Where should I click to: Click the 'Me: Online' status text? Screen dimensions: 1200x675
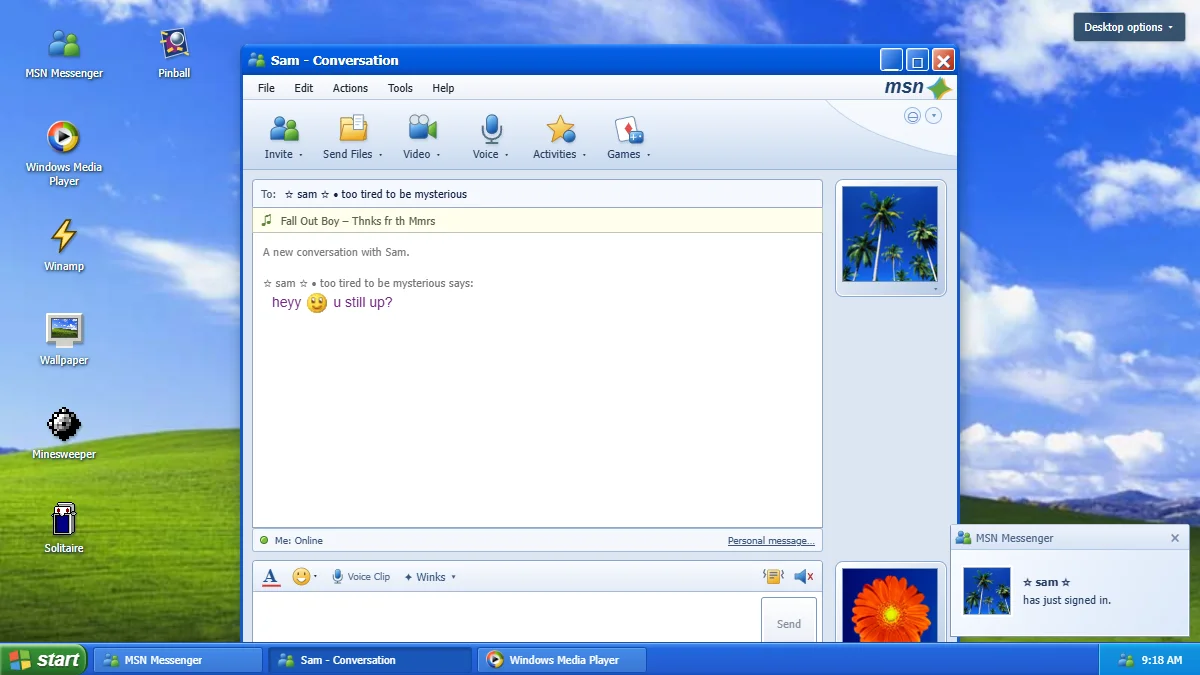pos(299,541)
